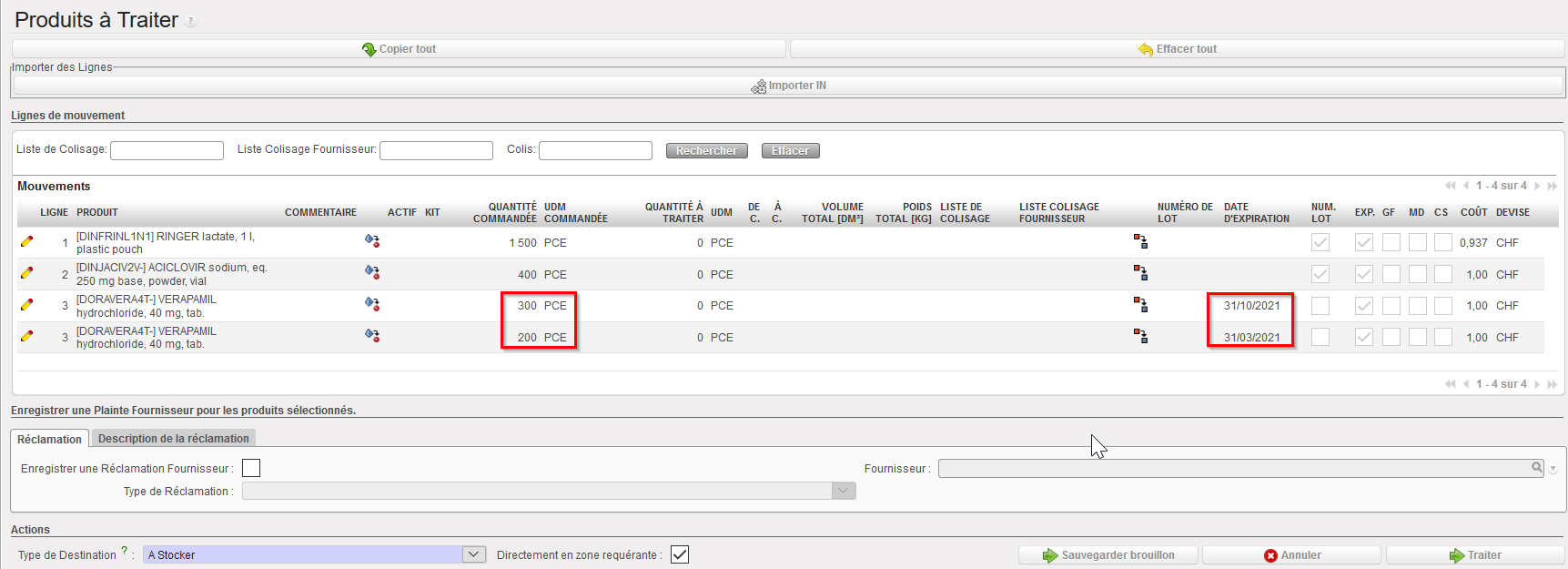This screenshot has width=1568, height=569.
Task: Click the help question mark beside Produits à Traiter
Action: pos(191,21)
